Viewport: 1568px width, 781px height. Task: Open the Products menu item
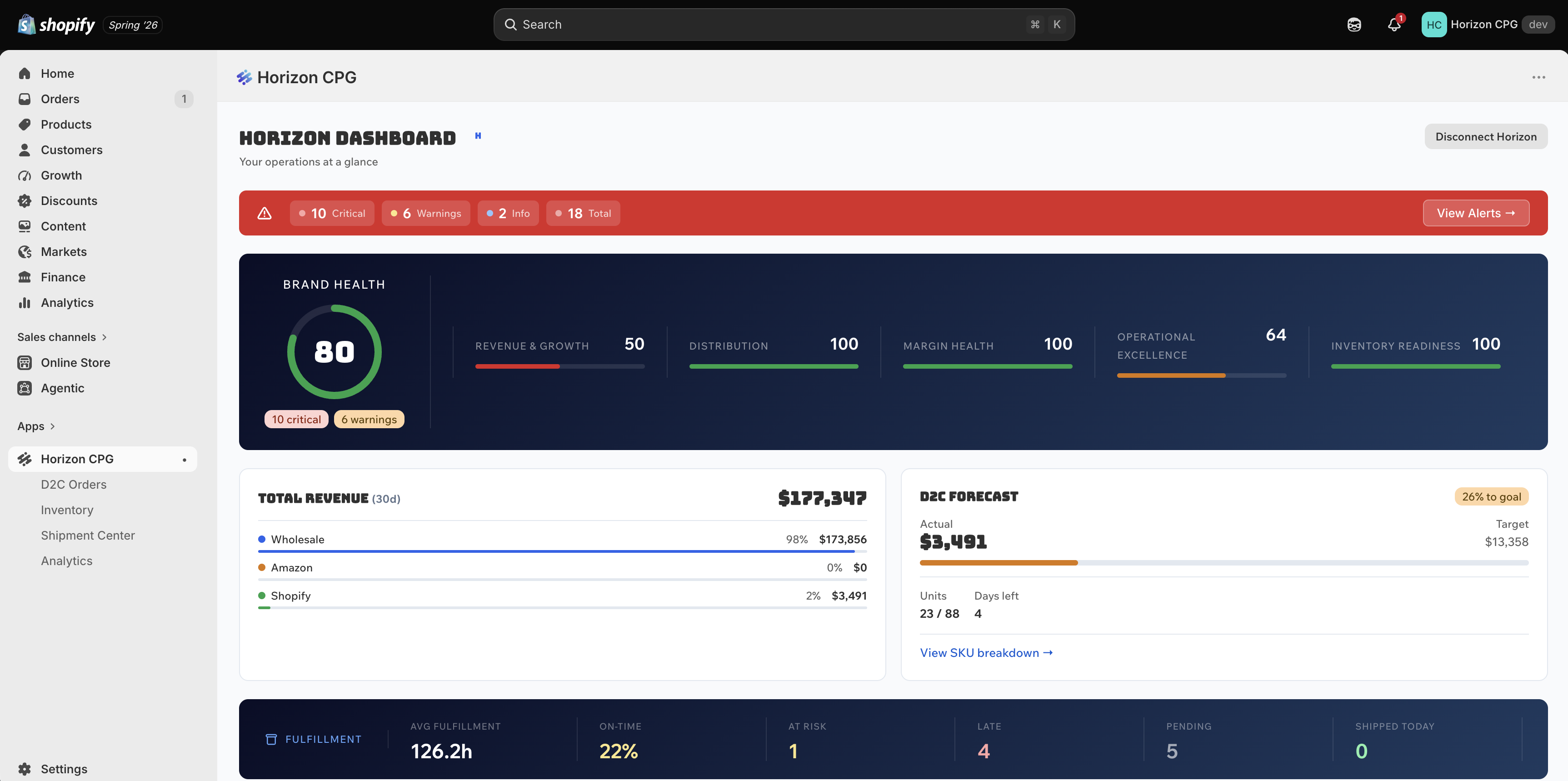(x=102, y=124)
